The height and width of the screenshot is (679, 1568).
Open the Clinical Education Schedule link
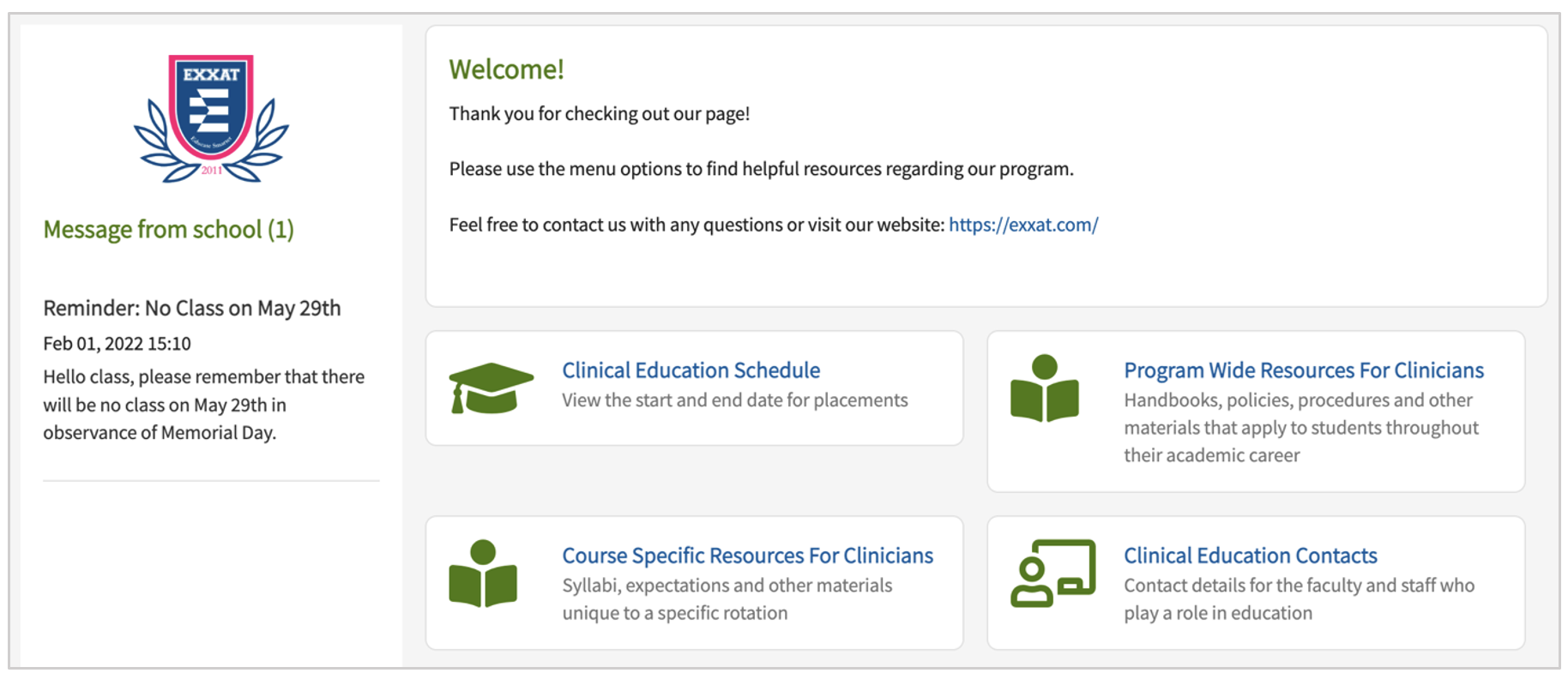tap(691, 370)
